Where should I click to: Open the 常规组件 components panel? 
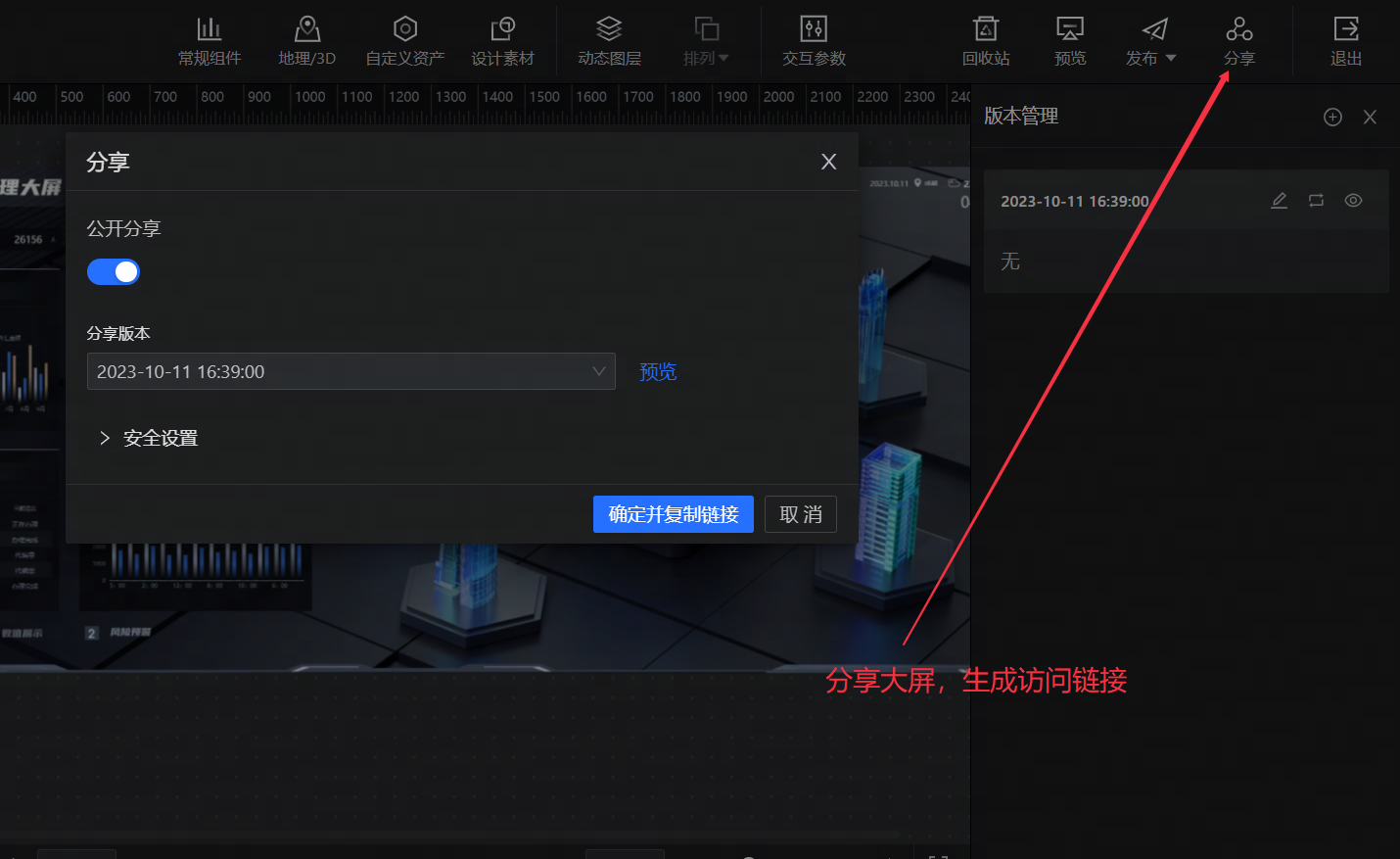tap(209, 39)
